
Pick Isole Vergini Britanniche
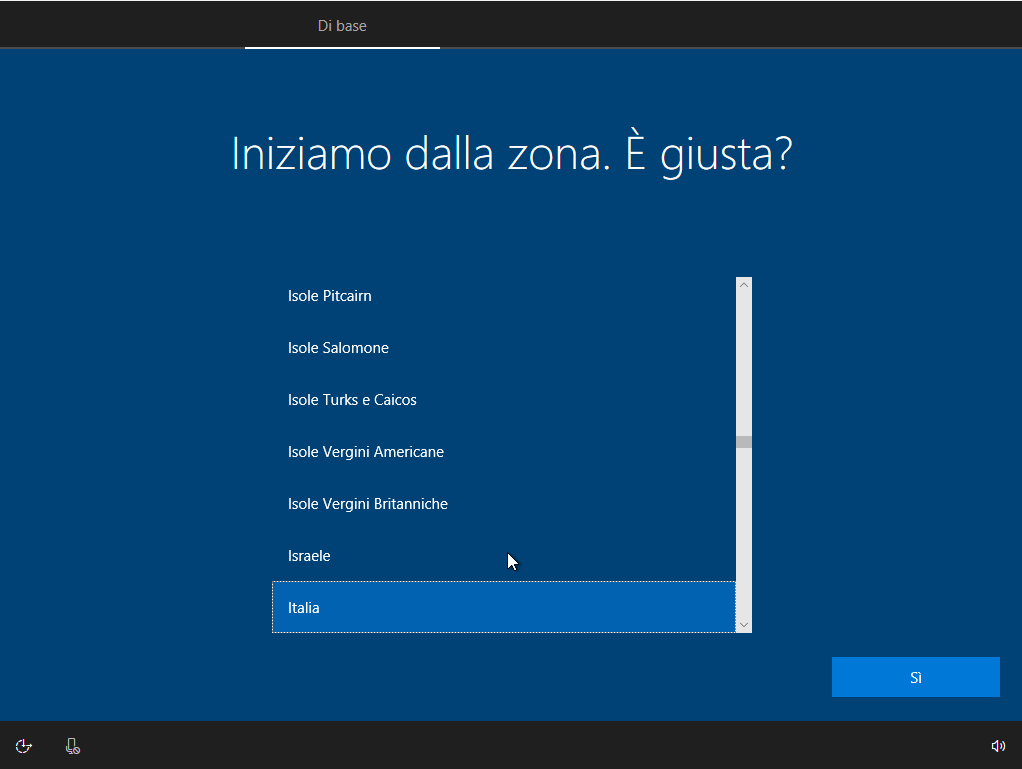click(504, 504)
